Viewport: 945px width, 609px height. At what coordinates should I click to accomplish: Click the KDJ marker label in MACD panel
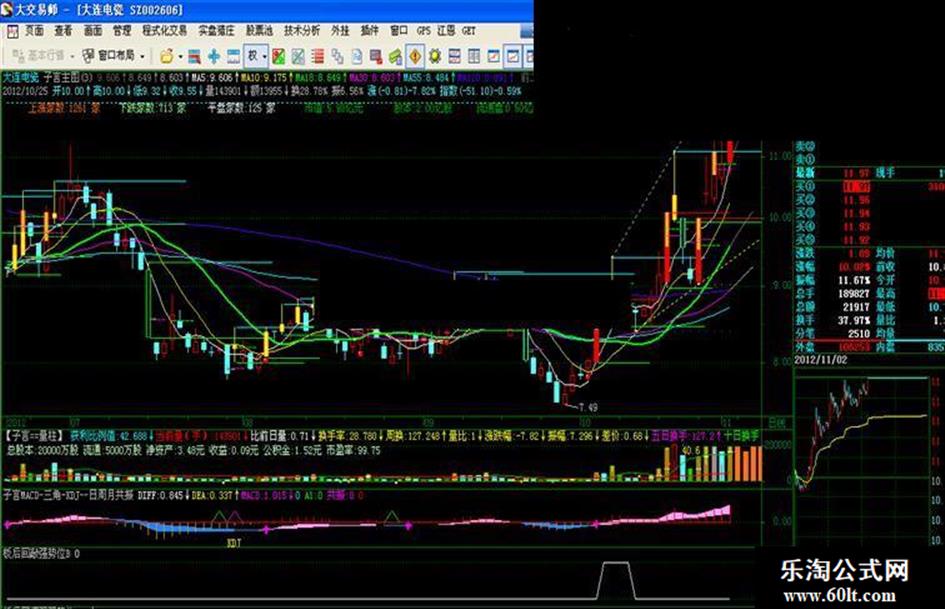tap(233, 543)
